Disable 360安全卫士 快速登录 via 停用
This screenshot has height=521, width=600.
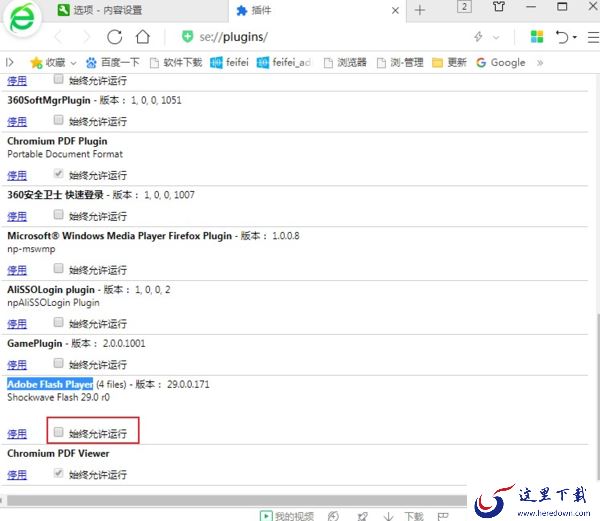click(17, 217)
